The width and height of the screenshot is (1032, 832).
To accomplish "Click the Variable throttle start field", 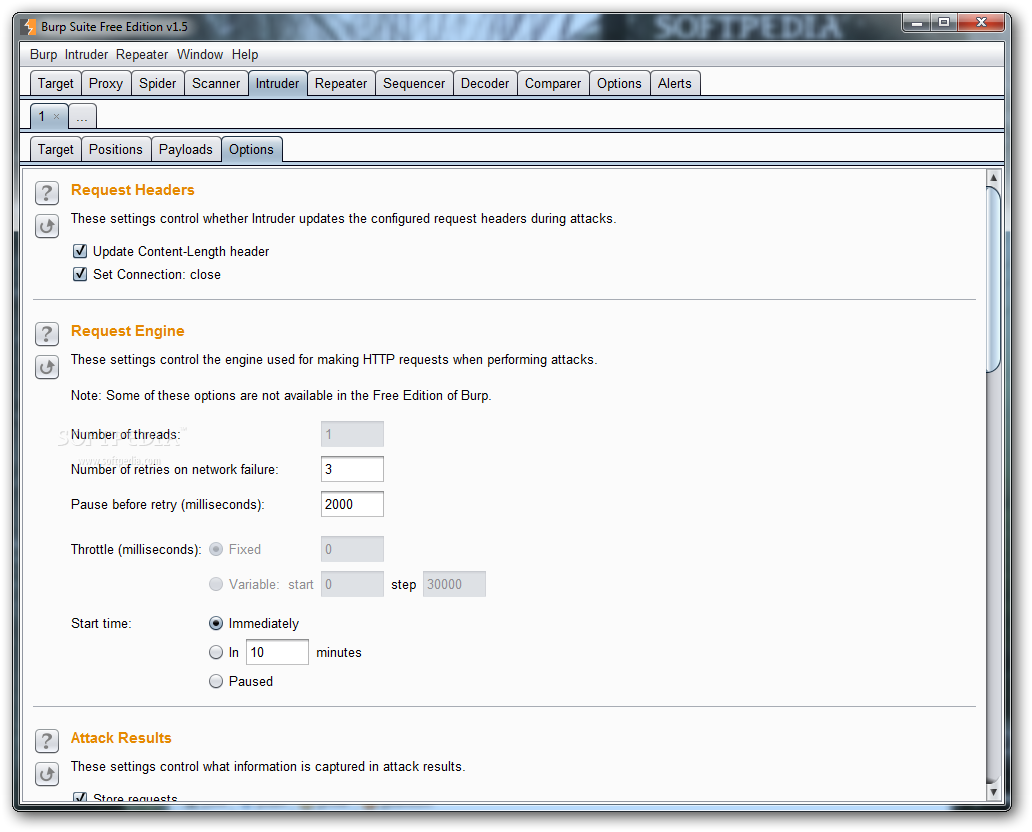I will point(352,584).
